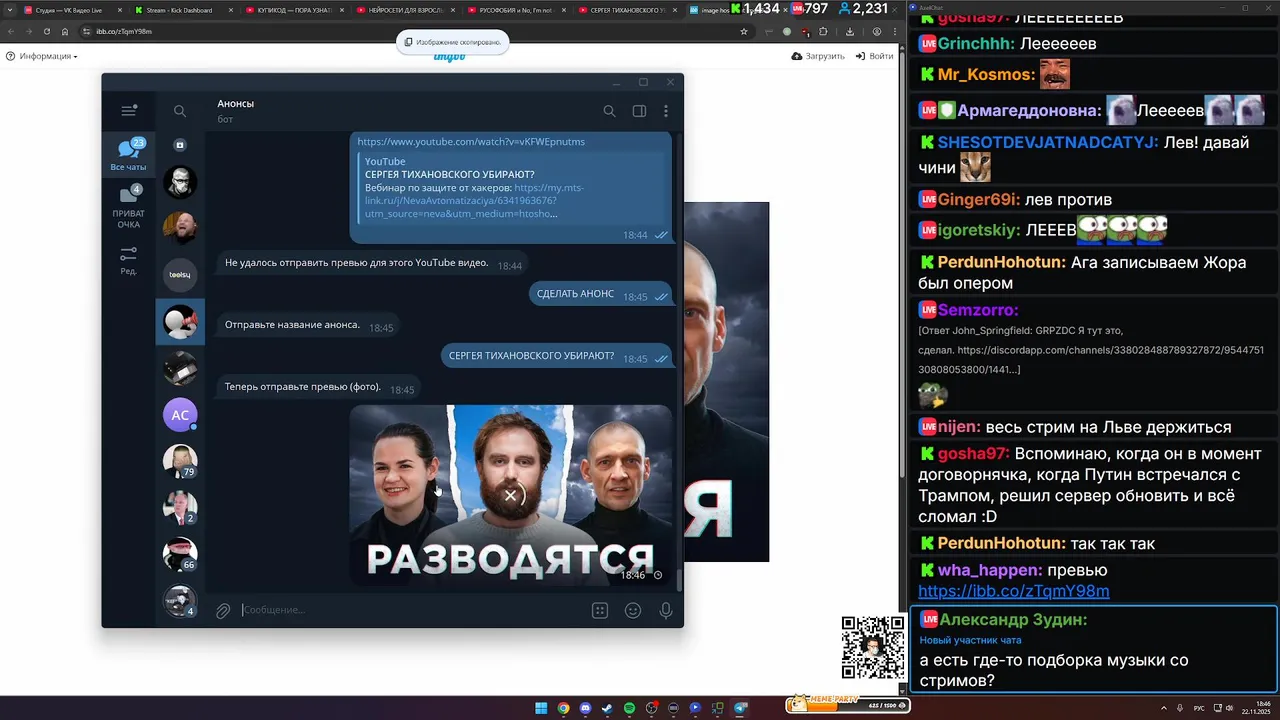Open Steam from the taskbar
This screenshot has width=1280, height=720.
coord(607,708)
